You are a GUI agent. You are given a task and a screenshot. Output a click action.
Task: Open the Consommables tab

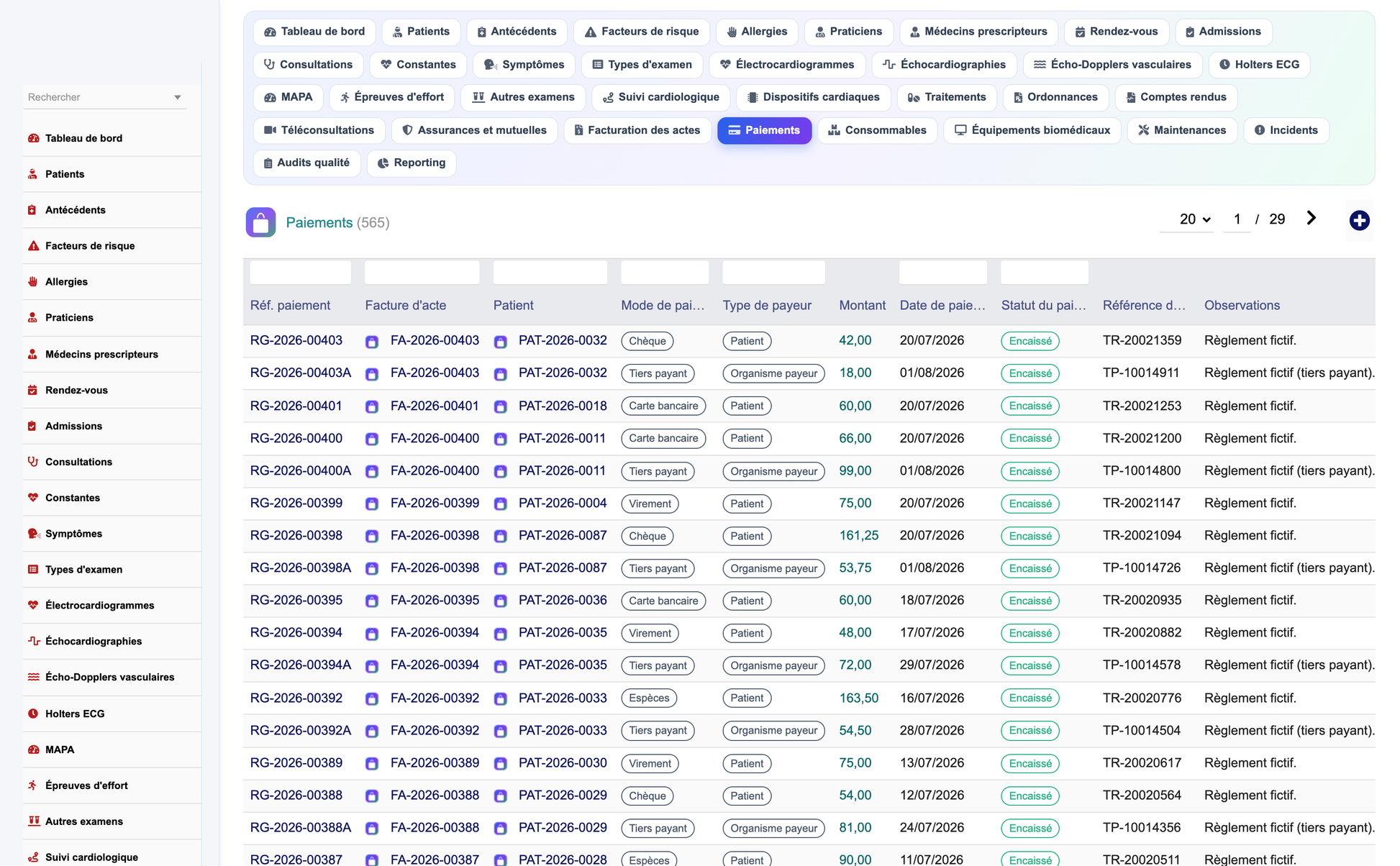pyautogui.click(x=877, y=130)
